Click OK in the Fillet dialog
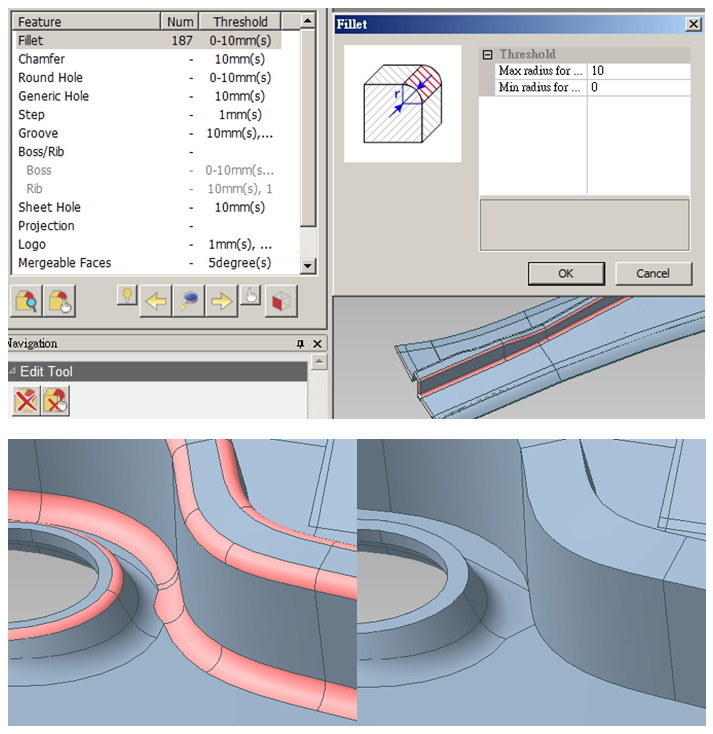The image size is (713, 734). (566, 273)
